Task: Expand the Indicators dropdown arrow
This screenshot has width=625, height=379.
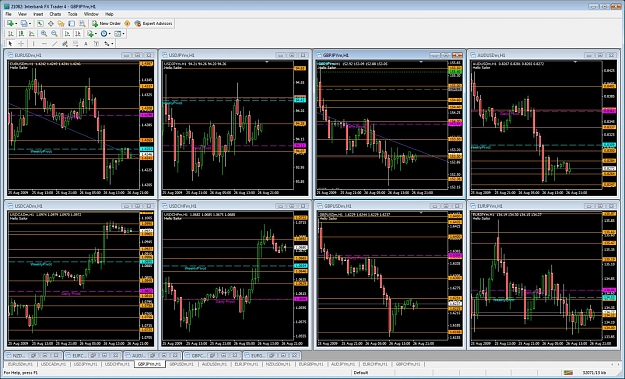Action: pyautogui.click(x=96, y=33)
